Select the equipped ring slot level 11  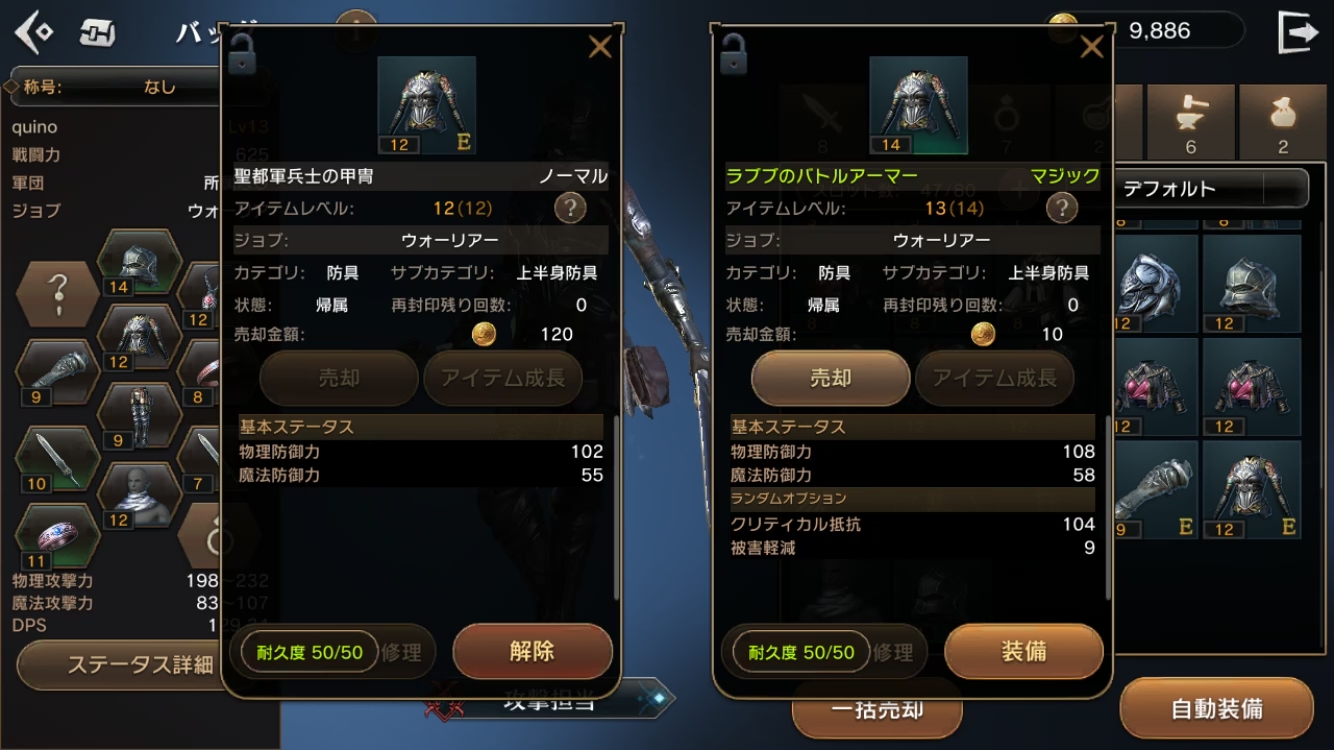click(x=58, y=537)
